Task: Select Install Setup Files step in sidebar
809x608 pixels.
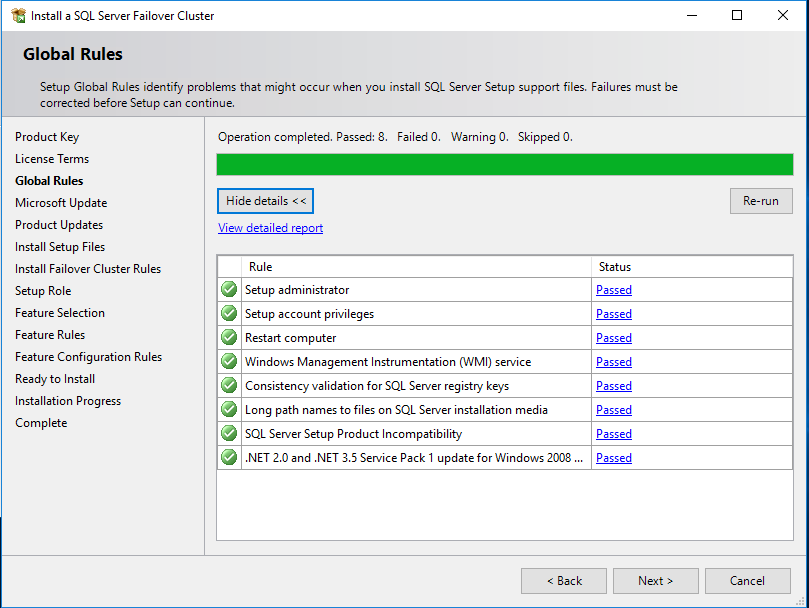Action: (60, 247)
